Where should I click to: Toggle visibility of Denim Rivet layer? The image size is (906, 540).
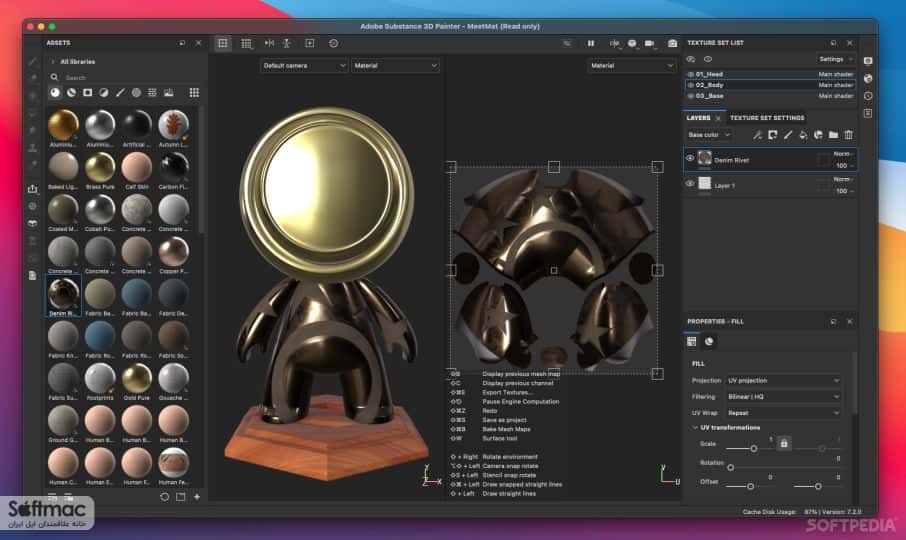690,158
